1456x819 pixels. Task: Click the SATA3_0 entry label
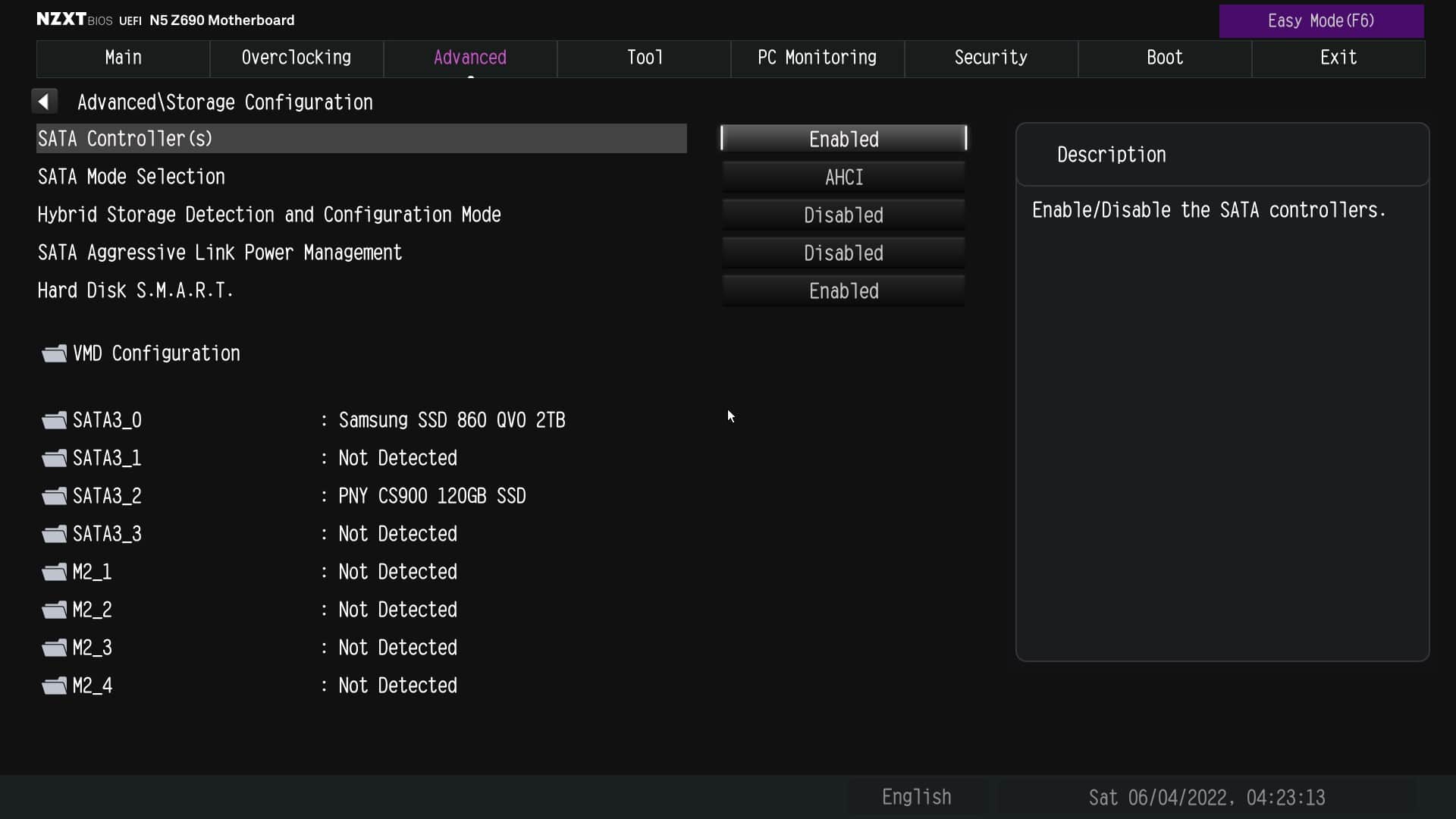tap(107, 420)
